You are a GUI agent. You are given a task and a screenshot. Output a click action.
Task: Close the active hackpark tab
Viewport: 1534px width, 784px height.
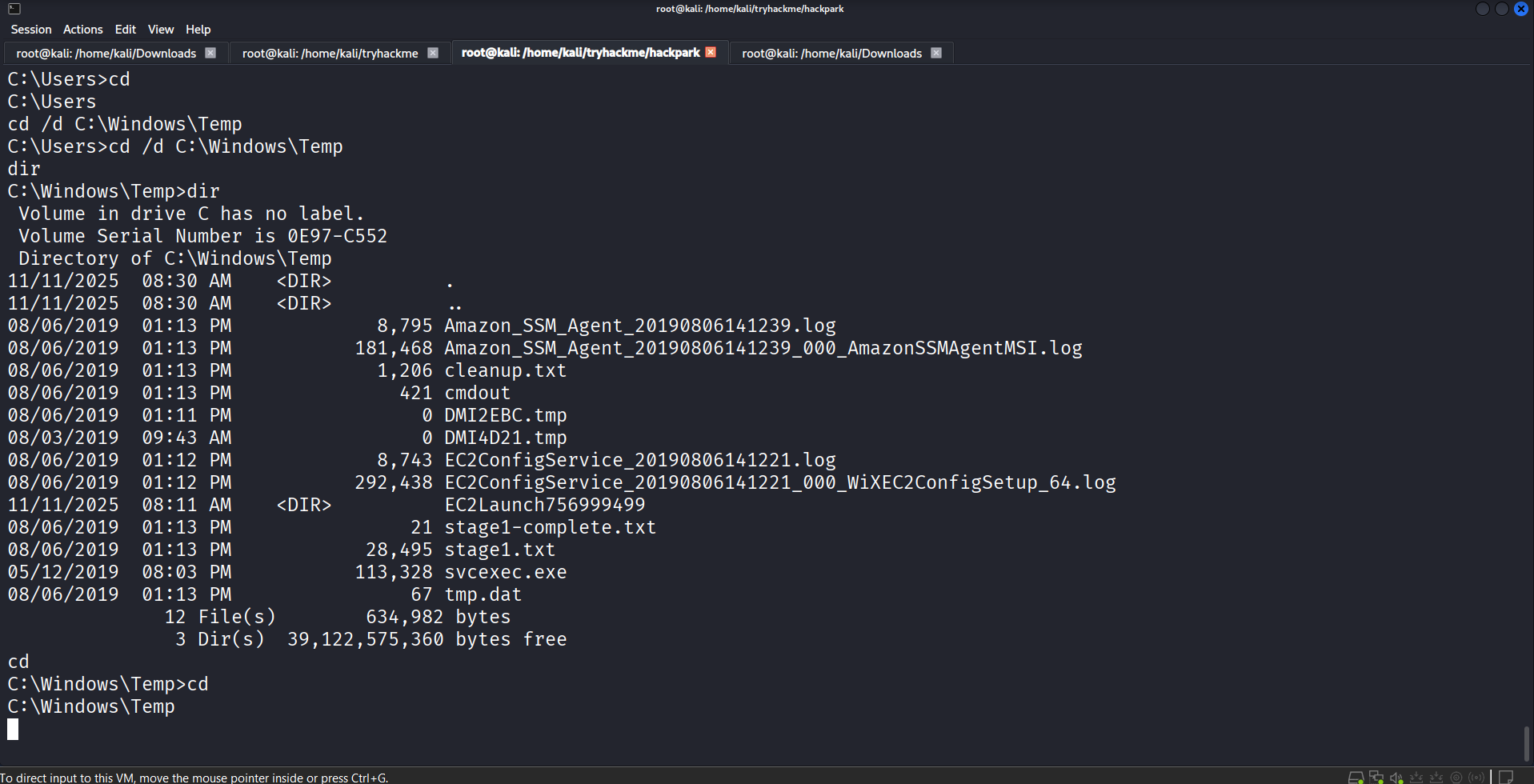pos(711,52)
